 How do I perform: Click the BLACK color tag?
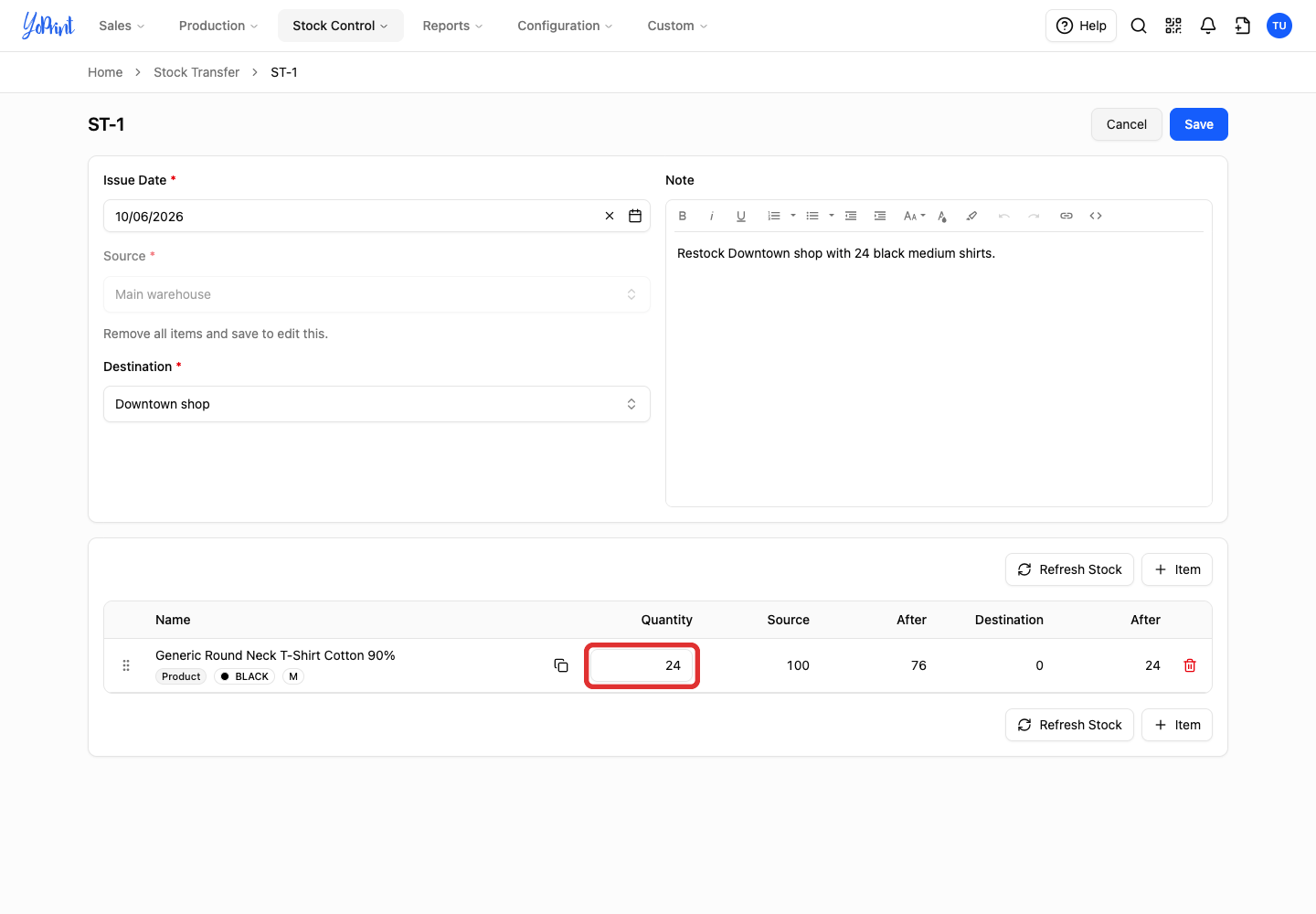point(245,676)
